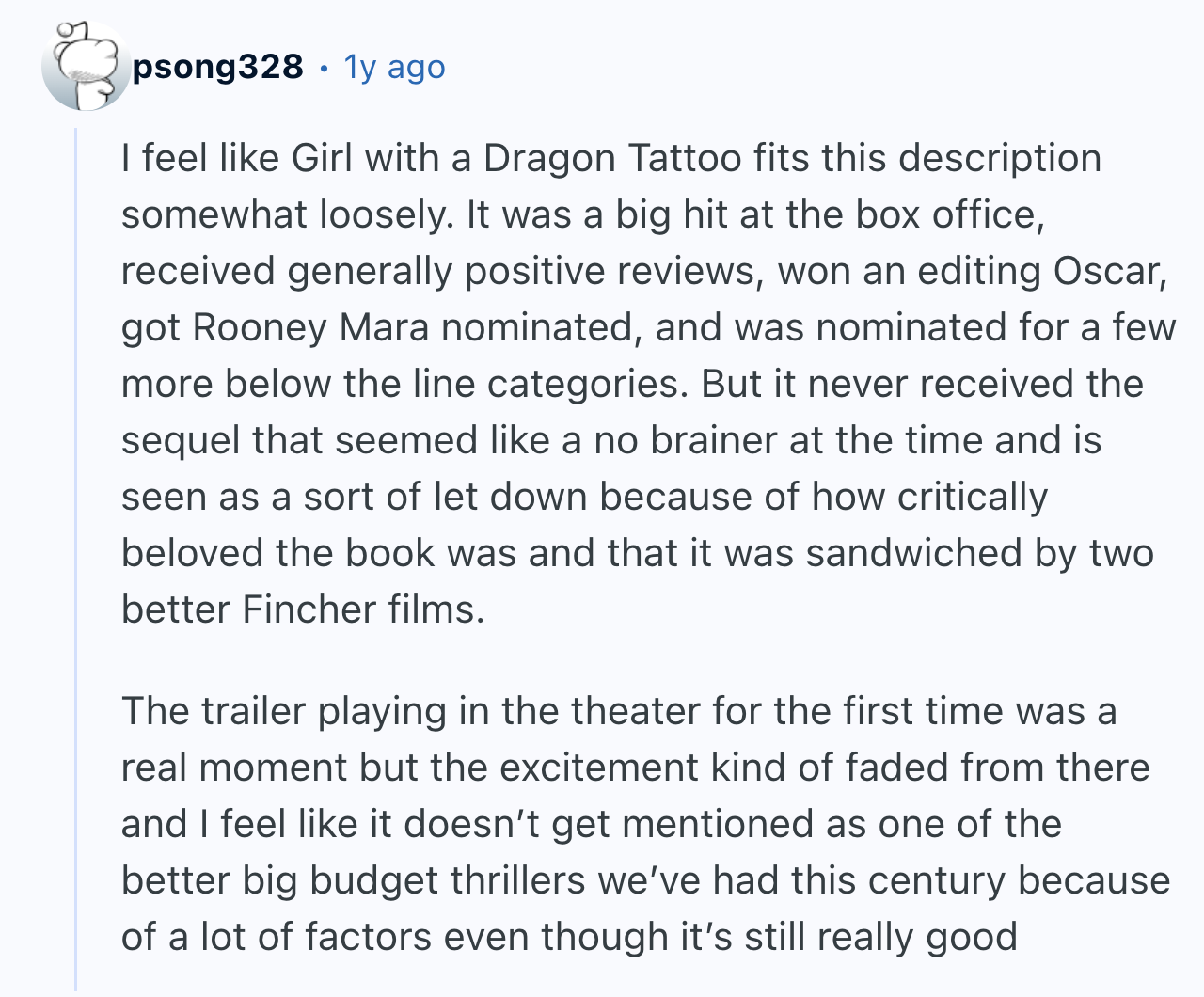Click the first paragraph about Girl with a Dragon Tattoo
This screenshot has width=1204, height=997.
(648, 384)
